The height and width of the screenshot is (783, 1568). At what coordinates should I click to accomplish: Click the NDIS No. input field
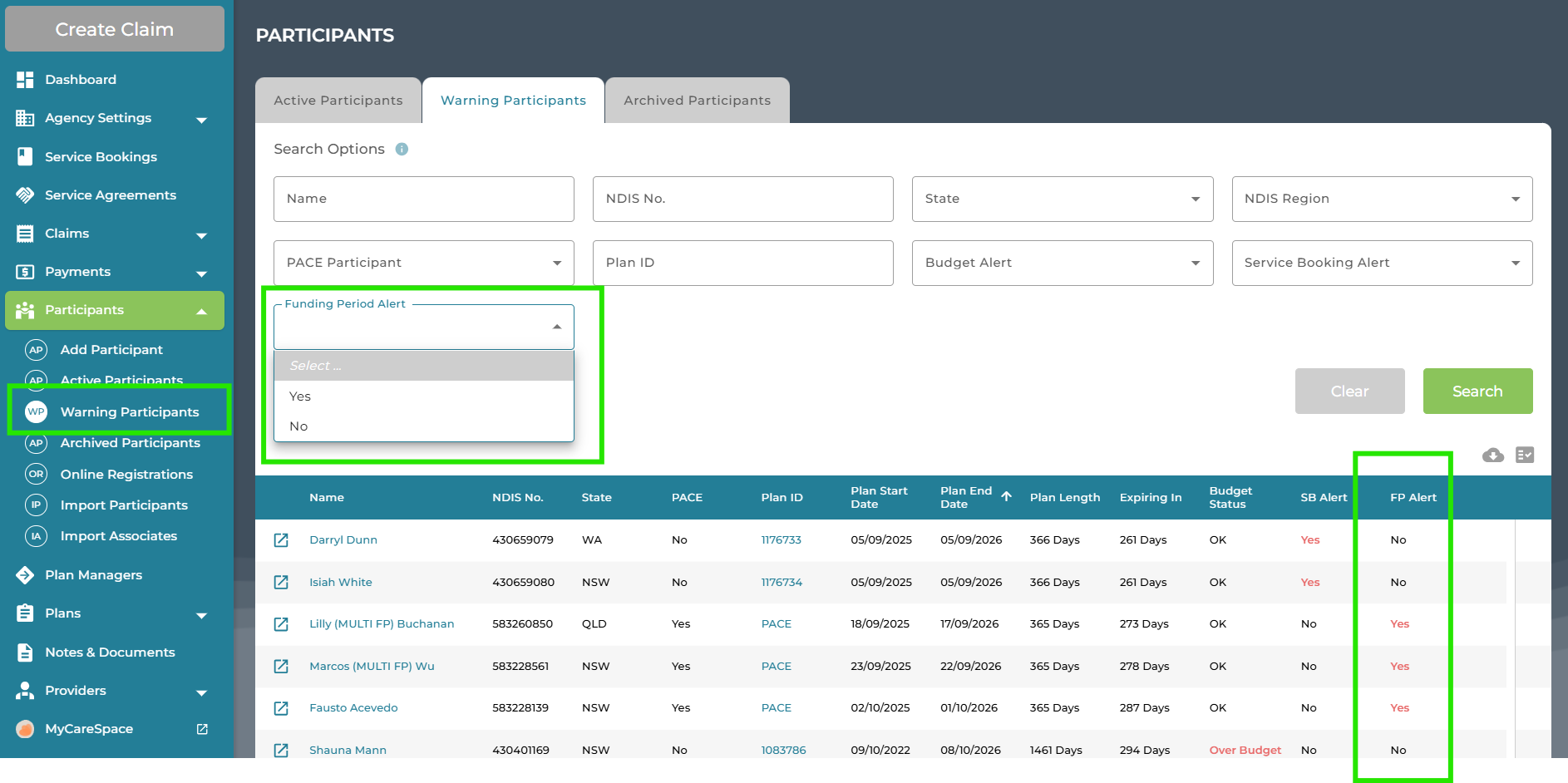tap(742, 199)
